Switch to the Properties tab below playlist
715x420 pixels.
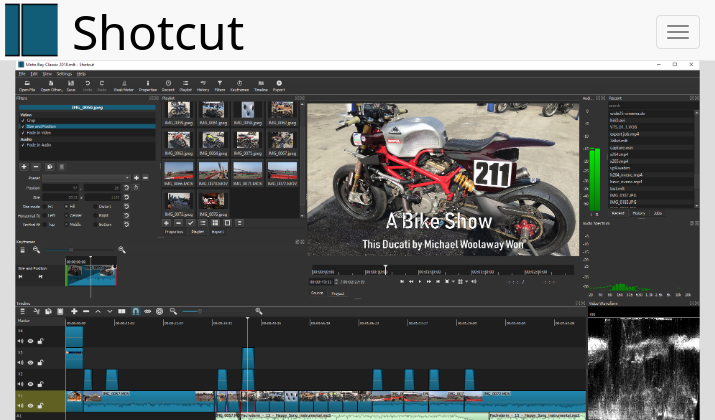174,232
